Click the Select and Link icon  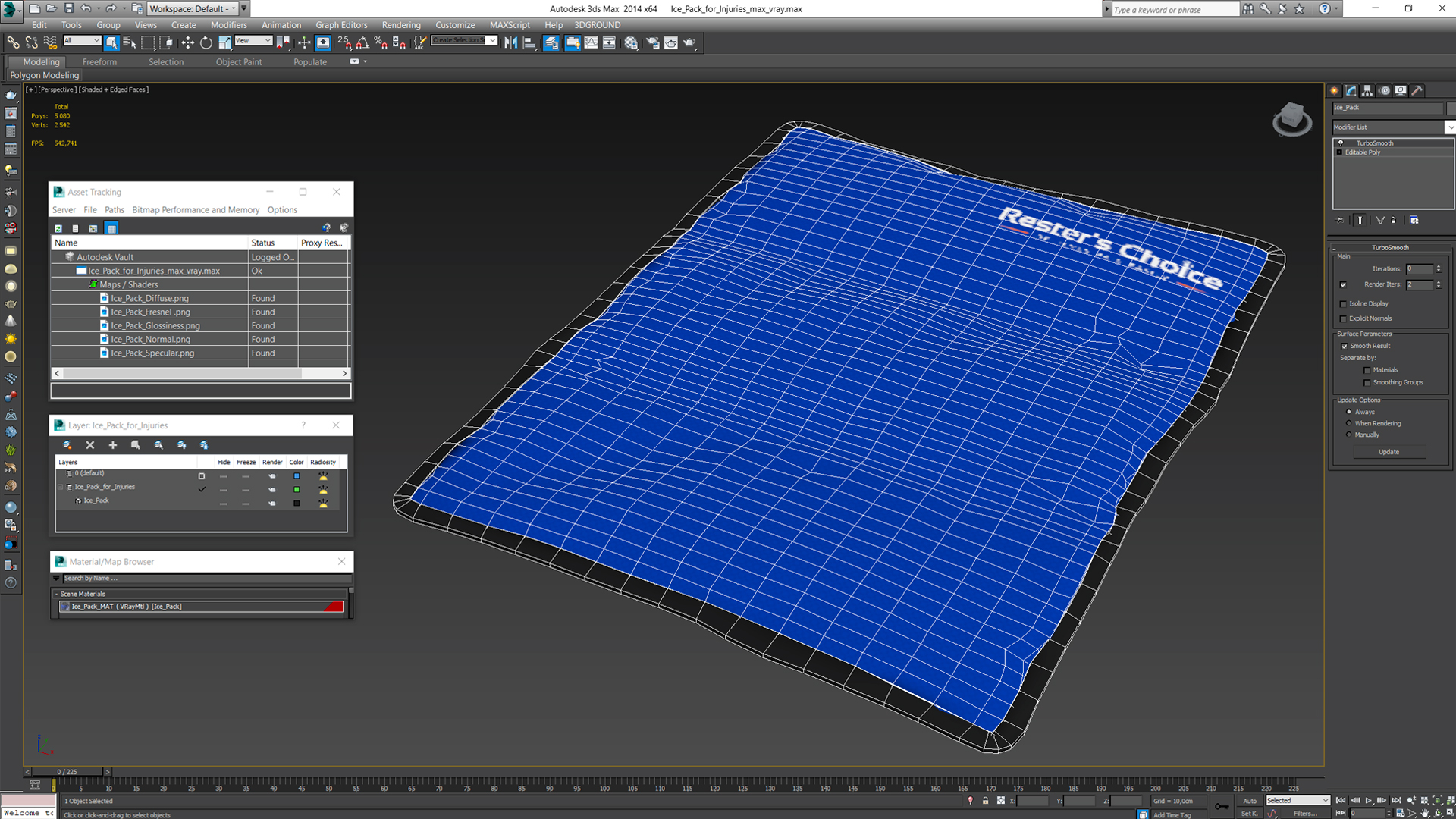pyautogui.click(x=14, y=42)
